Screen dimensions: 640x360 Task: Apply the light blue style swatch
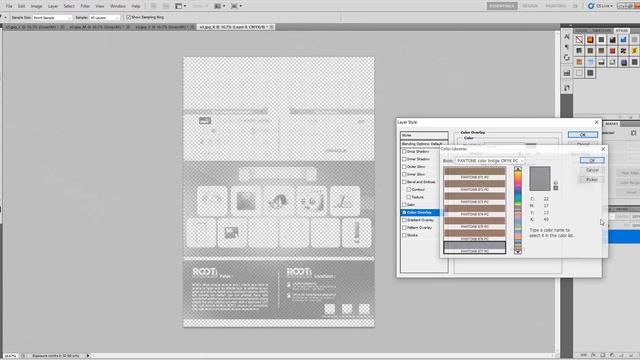click(590, 62)
